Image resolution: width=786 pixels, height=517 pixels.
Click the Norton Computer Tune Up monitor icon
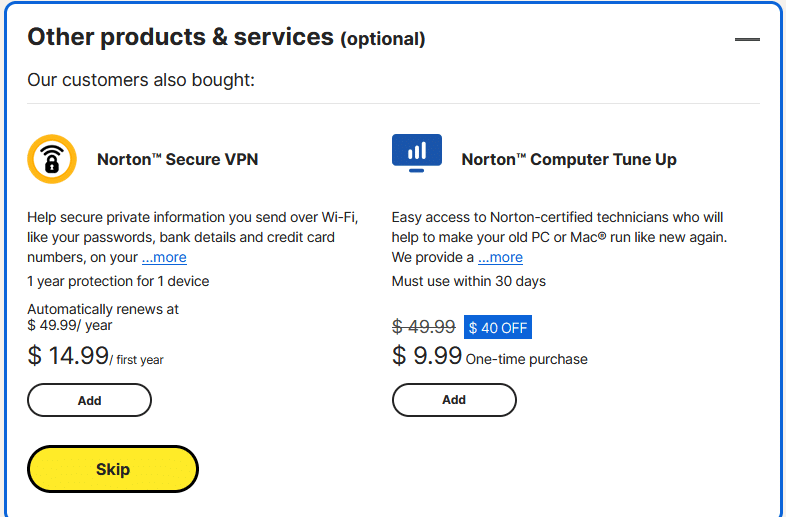[417, 153]
